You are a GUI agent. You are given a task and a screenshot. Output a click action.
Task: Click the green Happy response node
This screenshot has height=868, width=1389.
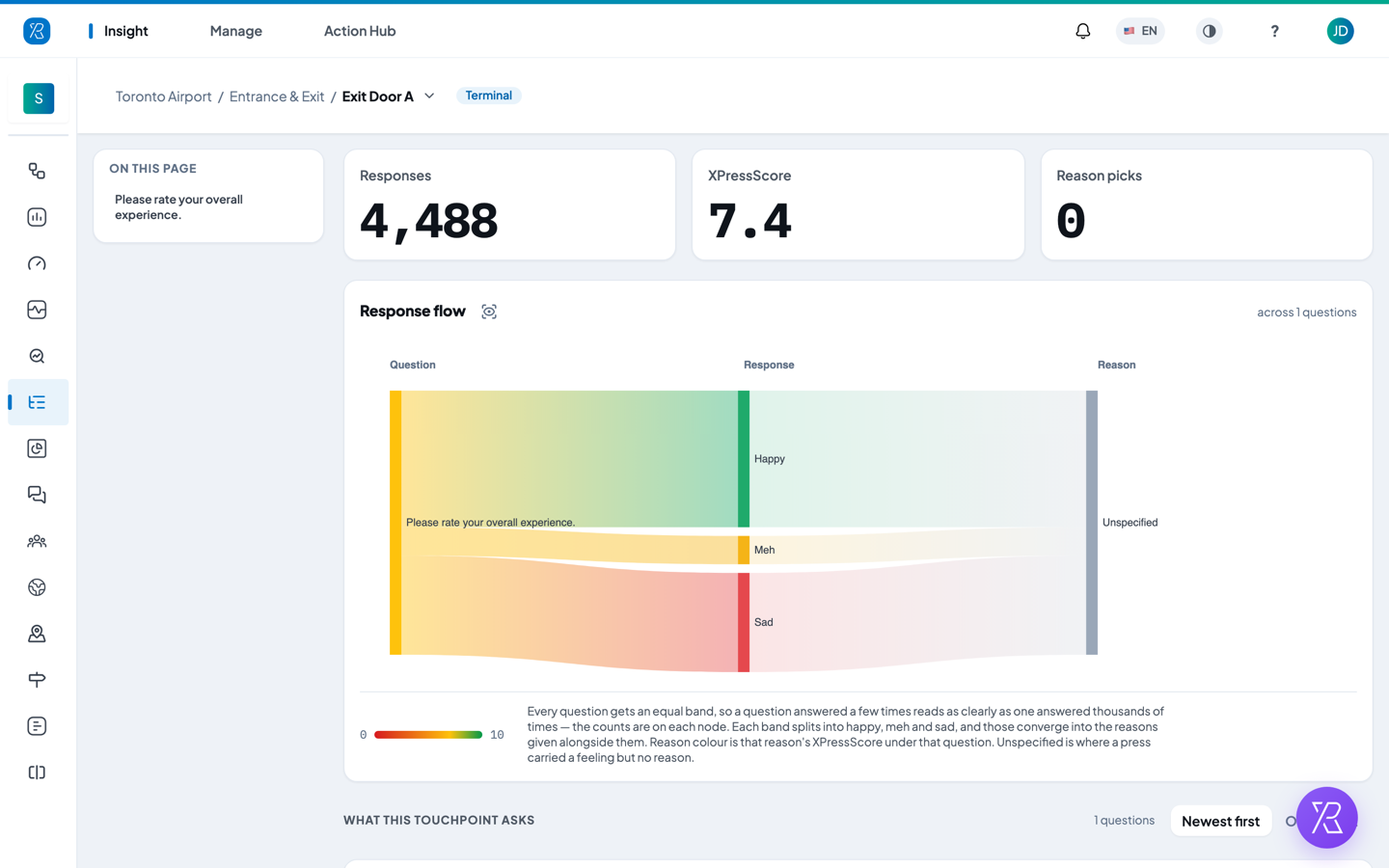[x=744, y=459]
